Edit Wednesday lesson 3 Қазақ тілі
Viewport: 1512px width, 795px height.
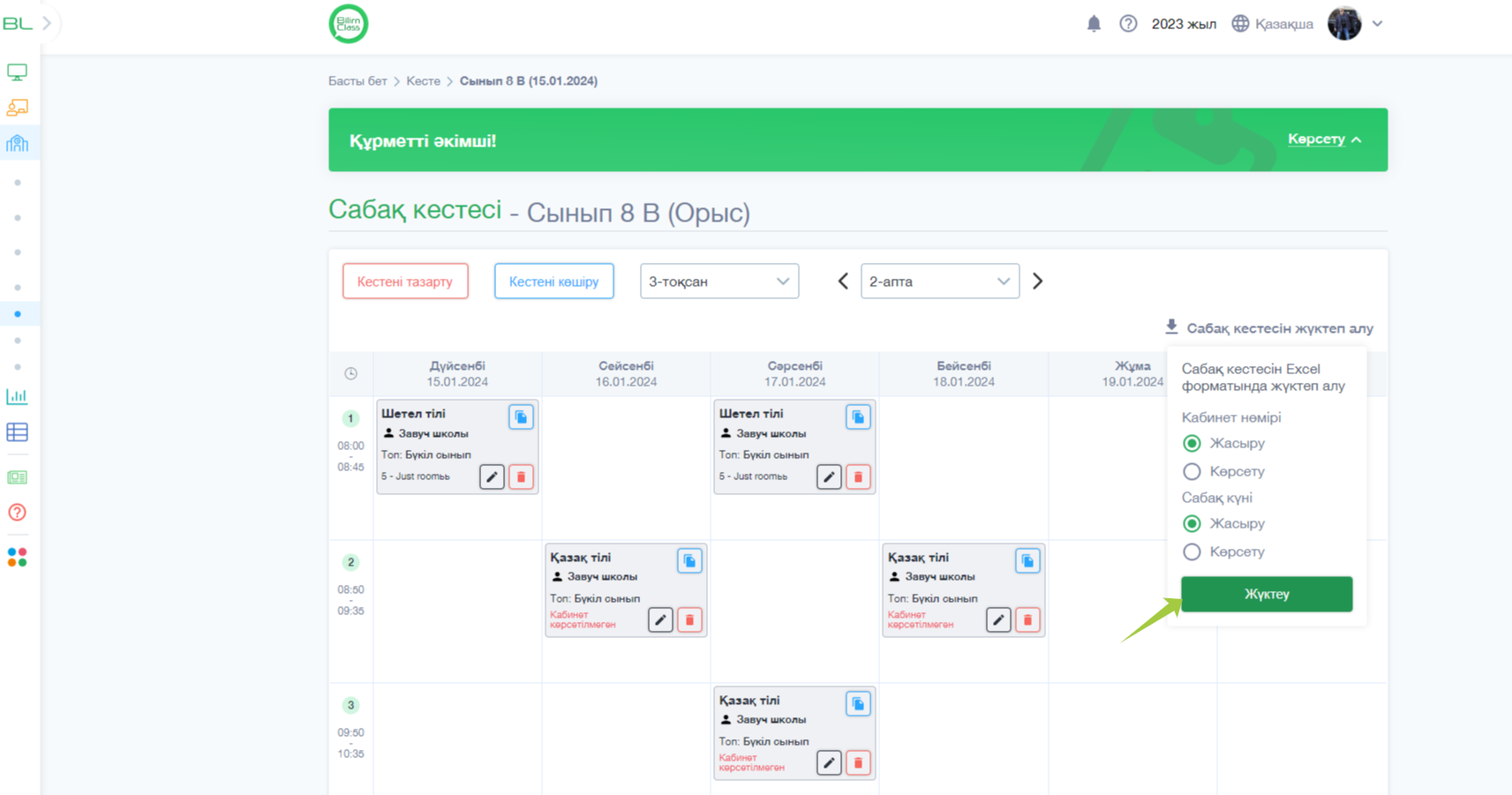tap(829, 763)
